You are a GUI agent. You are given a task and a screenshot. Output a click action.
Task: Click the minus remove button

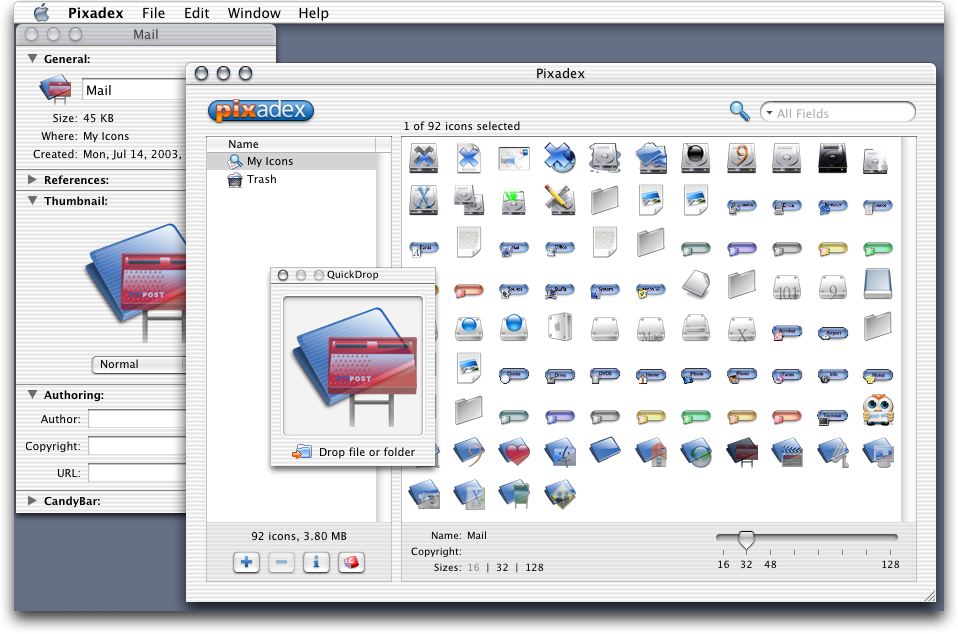click(281, 562)
